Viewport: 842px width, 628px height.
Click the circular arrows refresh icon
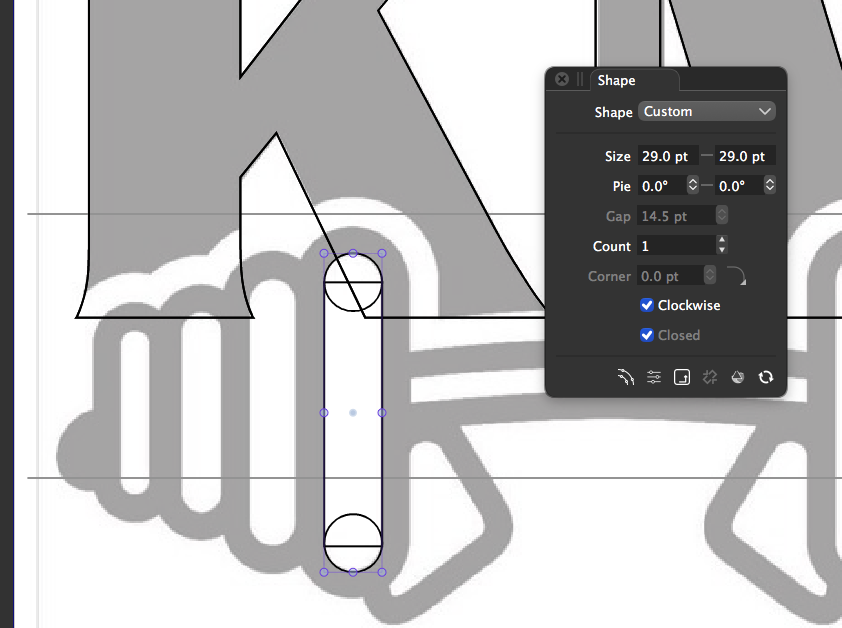[766, 377]
